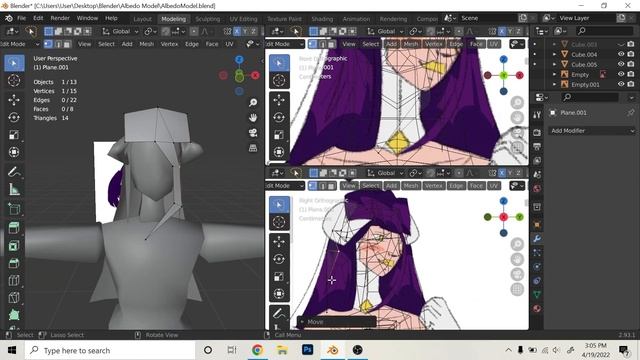Open the Window menu
Image resolution: width=640 pixels, height=360 pixels.
(87, 18)
